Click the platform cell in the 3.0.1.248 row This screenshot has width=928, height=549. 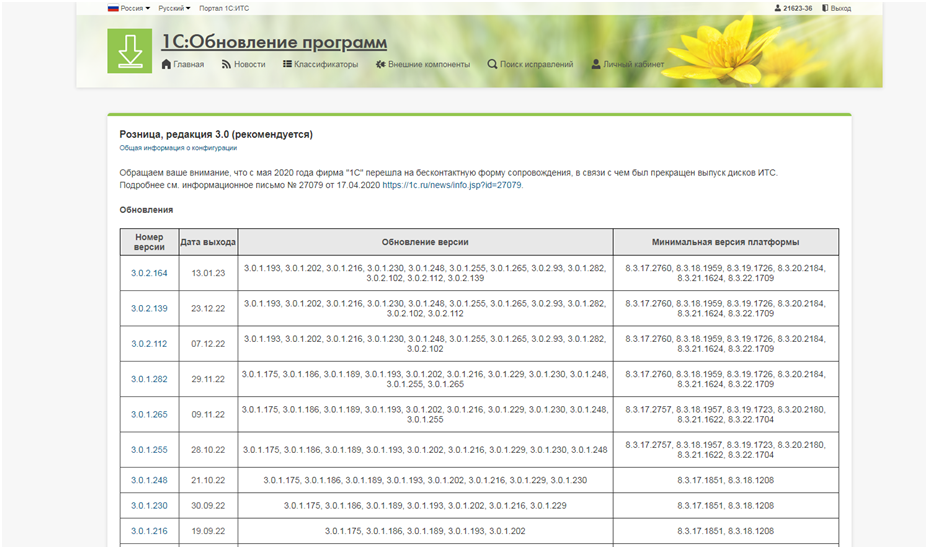pyautogui.click(x=726, y=480)
